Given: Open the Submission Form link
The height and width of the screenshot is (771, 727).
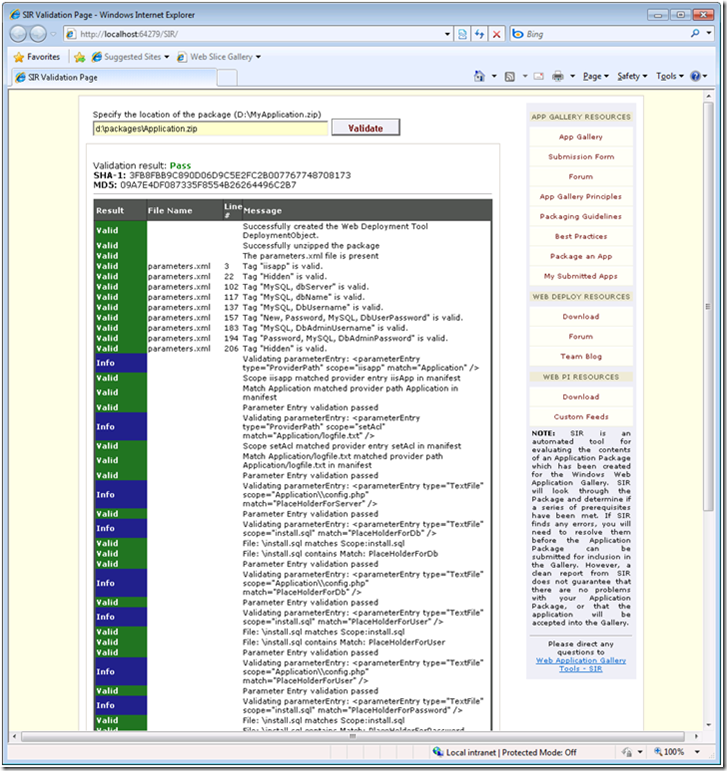Looking at the screenshot, I should [x=581, y=157].
